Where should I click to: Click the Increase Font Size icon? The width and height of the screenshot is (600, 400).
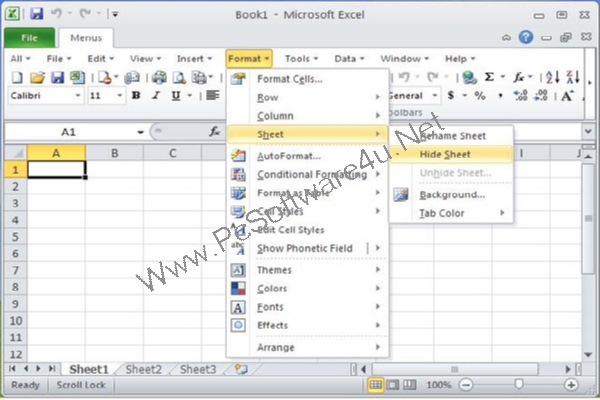tap(567, 95)
